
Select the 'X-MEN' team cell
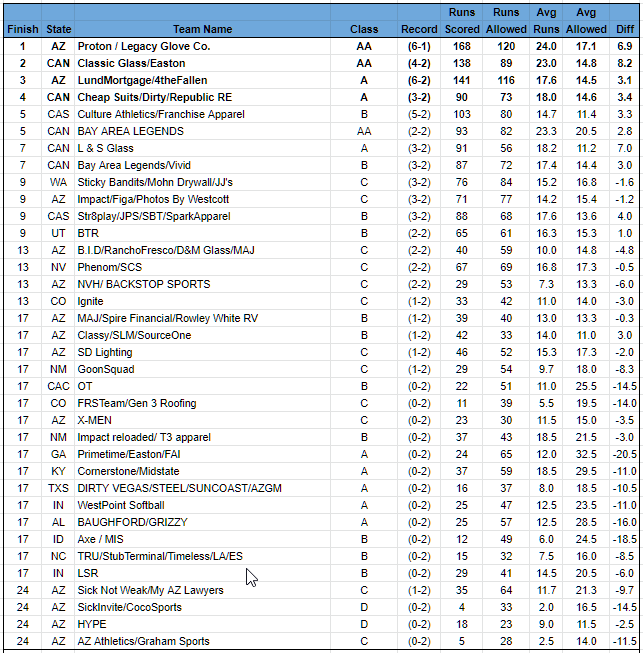click(202, 421)
